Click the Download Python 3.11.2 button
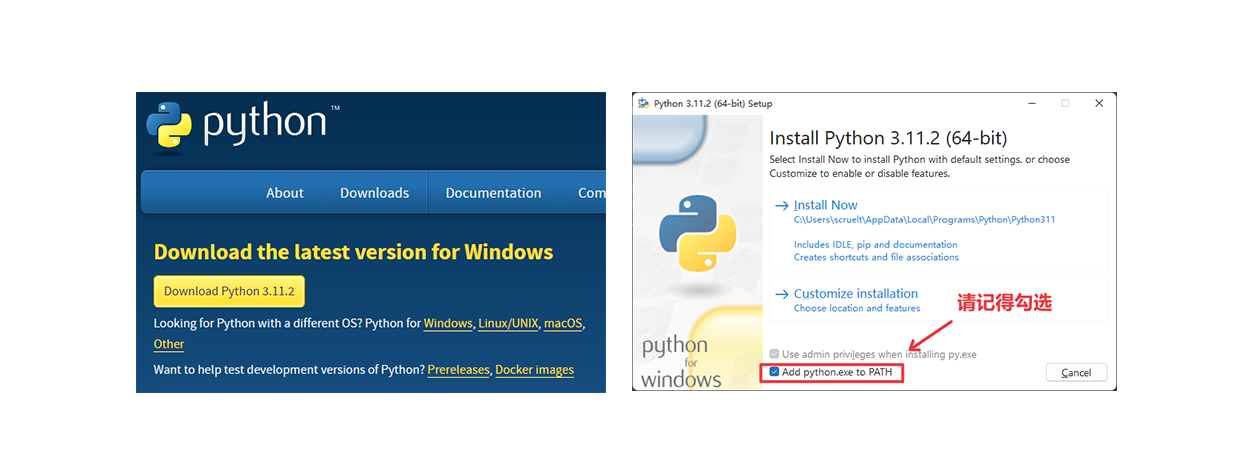 229,291
